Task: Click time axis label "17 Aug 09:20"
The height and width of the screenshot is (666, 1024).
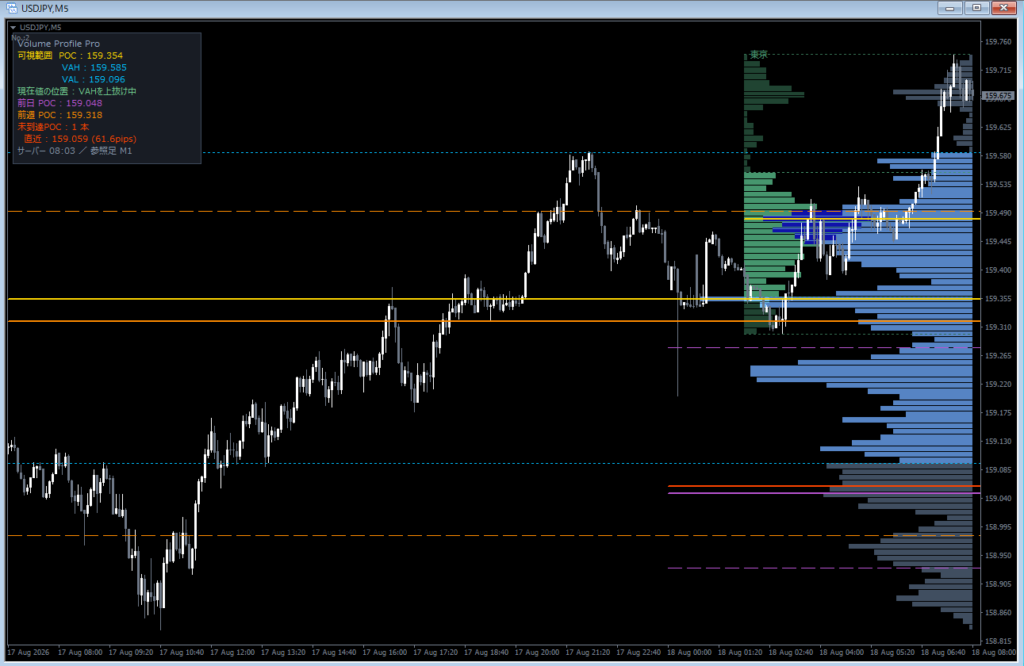Action: pos(129,652)
